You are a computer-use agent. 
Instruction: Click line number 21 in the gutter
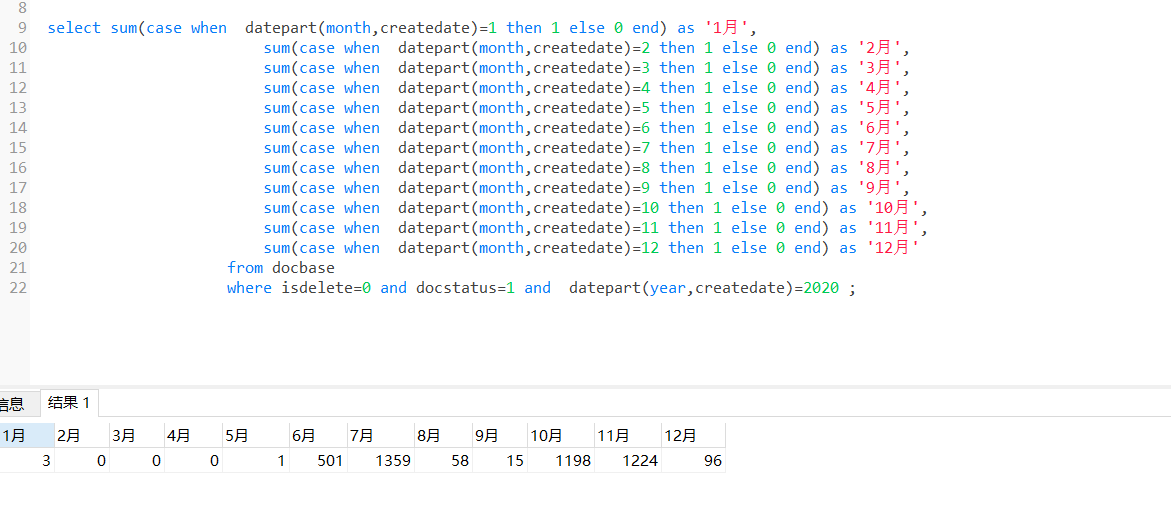[18, 267]
